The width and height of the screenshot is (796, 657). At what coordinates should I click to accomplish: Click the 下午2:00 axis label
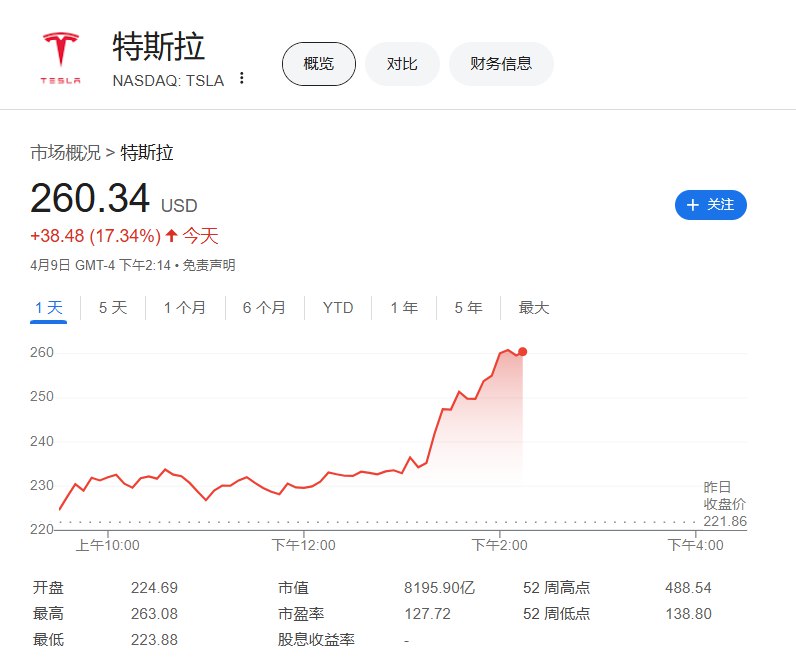pos(500,545)
